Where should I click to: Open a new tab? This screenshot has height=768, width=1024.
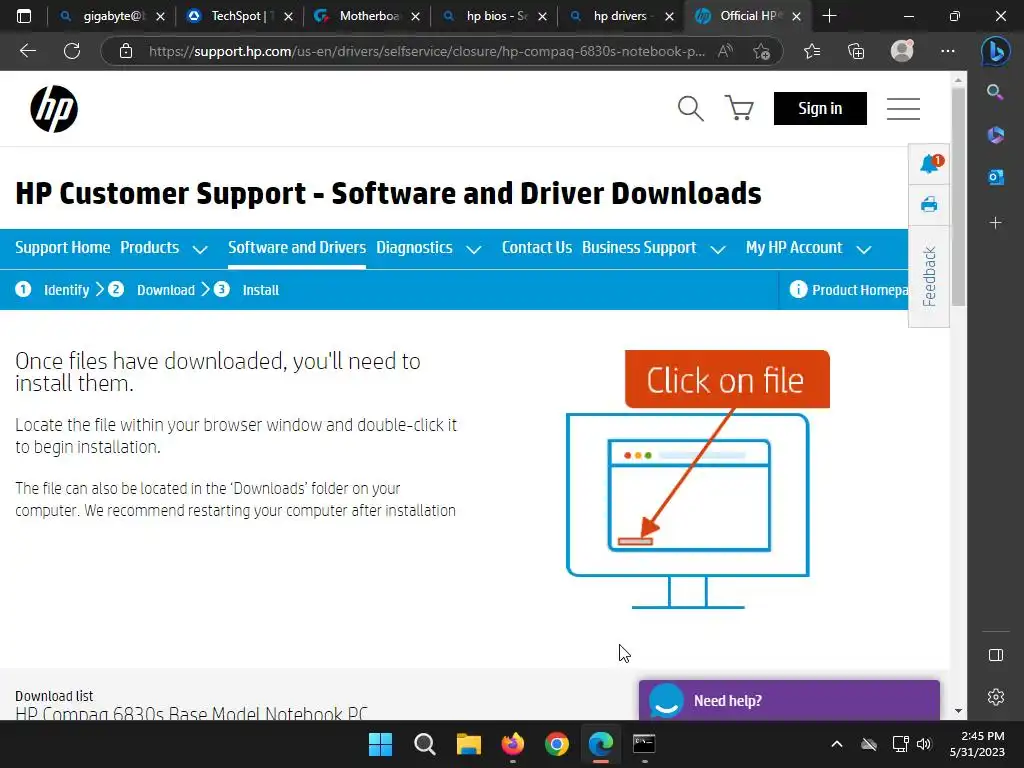click(829, 16)
